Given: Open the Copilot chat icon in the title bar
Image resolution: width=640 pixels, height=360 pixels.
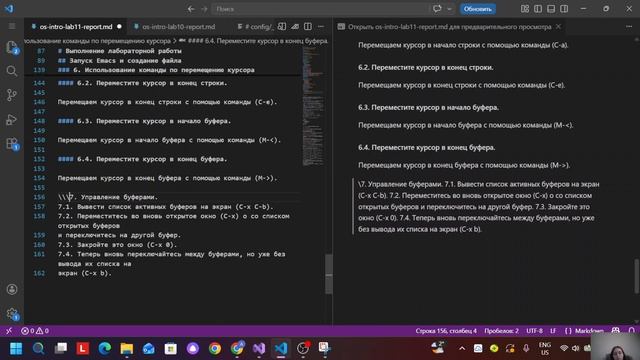Looking at the screenshot, I should (x=437, y=9).
